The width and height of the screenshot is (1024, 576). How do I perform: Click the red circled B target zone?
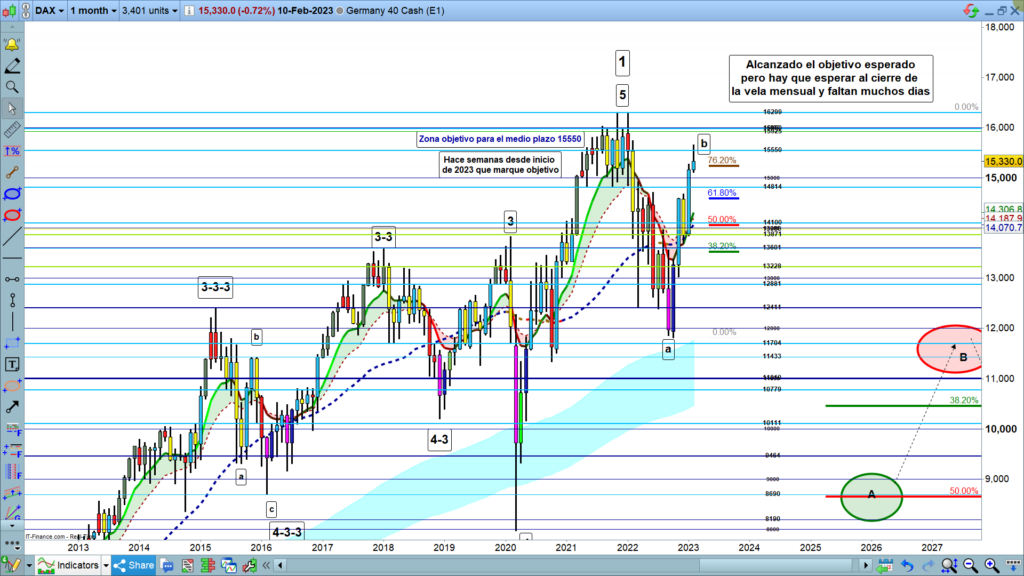pyautogui.click(x=950, y=350)
